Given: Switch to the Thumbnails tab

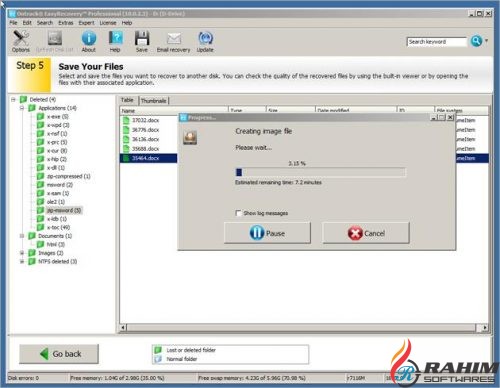Looking at the screenshot, I should click(x=154, y=100).
